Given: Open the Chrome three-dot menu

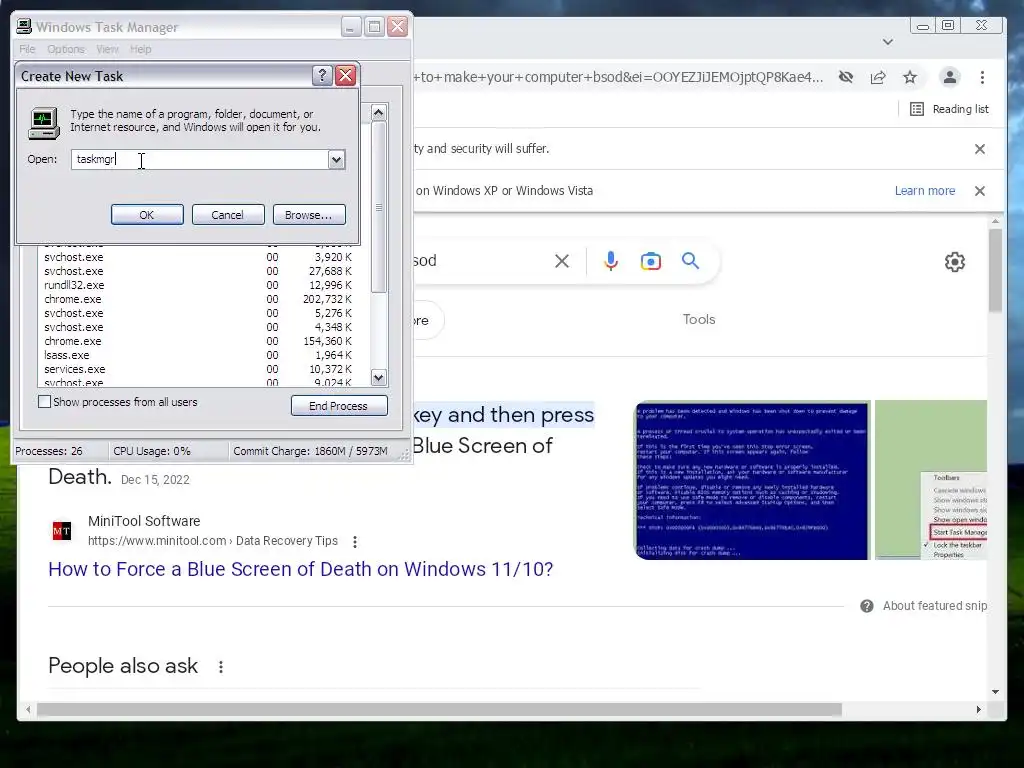Looking at the screenshot, I should coord(982,77).
